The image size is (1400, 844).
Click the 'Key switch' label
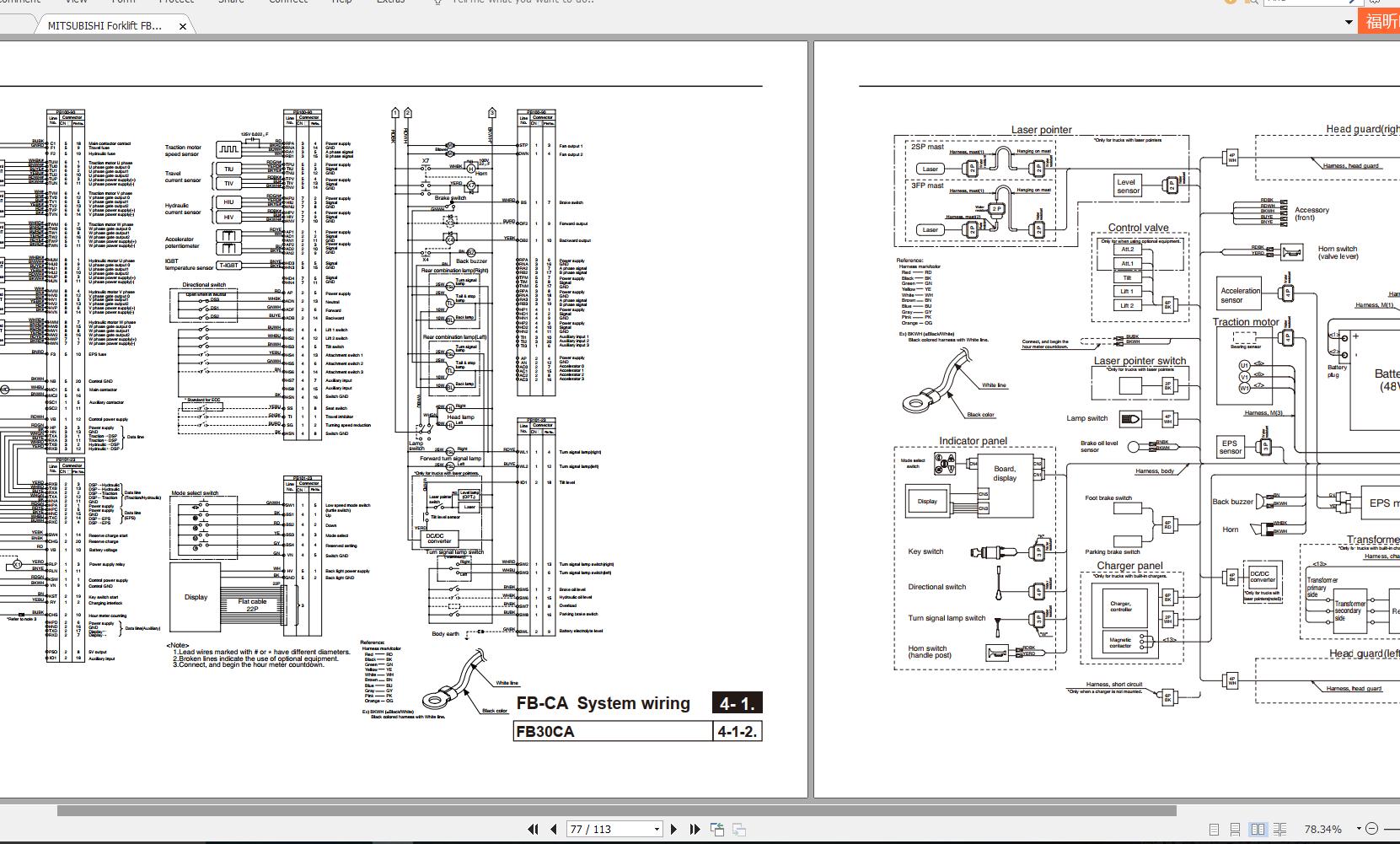(x=925, y=551)
